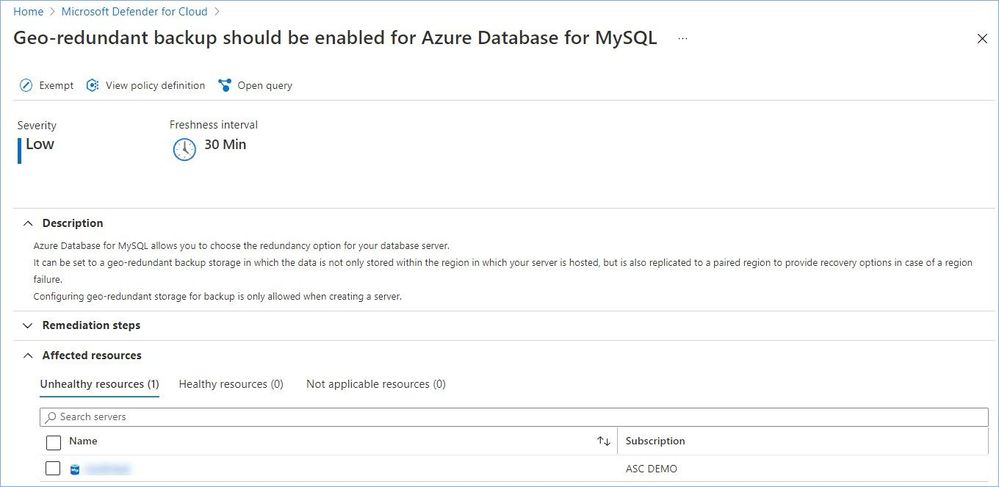Expand the Remediation steps section
This screenshot has width=999, height=487.
pyautogui.click(x=27, y=326)
